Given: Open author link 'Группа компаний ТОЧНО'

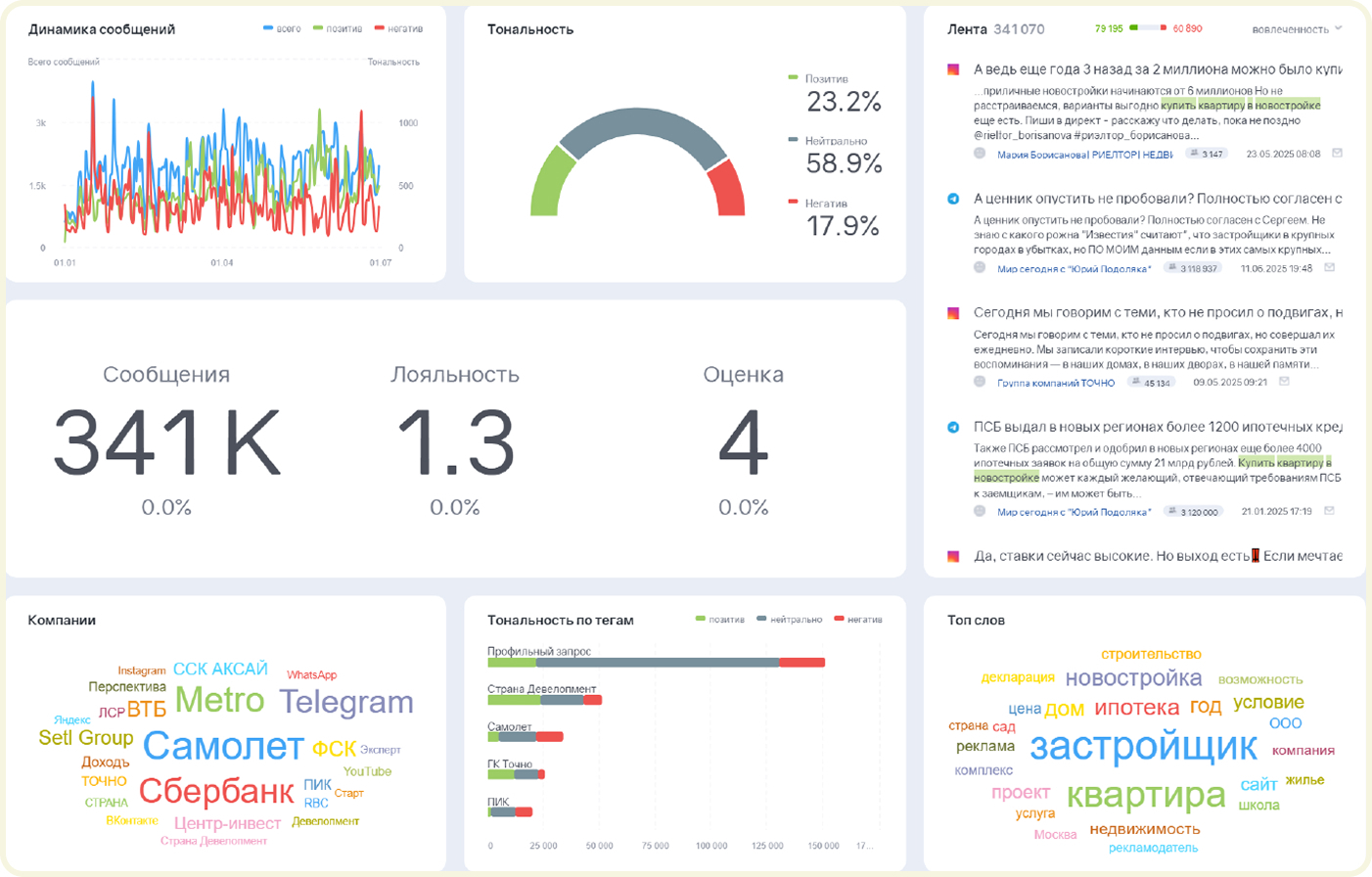Looking at the screenshot, I should click(x=1056, y=383).
